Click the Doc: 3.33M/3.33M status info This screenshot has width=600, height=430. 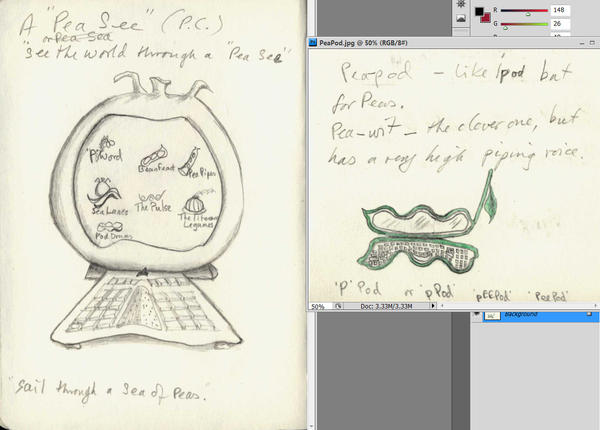[x=386, y=306]
